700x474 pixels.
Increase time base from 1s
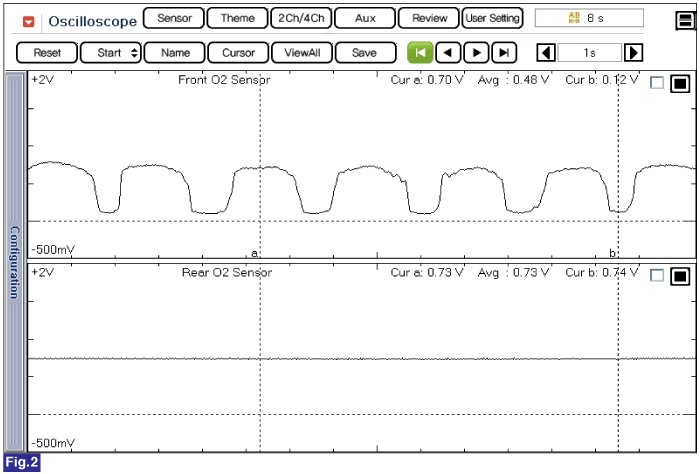633,53
